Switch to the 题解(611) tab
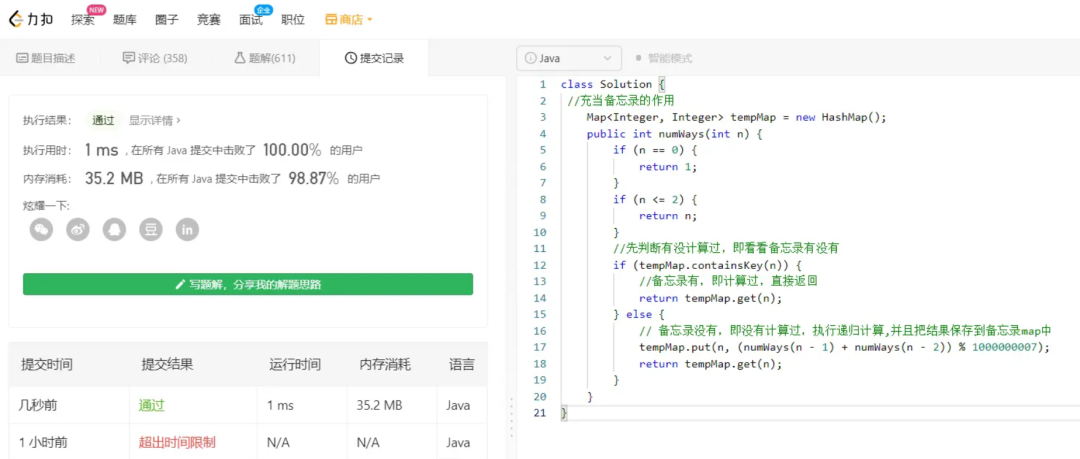The width and height of the screenshot is (1080, 459). click(265, 59)
